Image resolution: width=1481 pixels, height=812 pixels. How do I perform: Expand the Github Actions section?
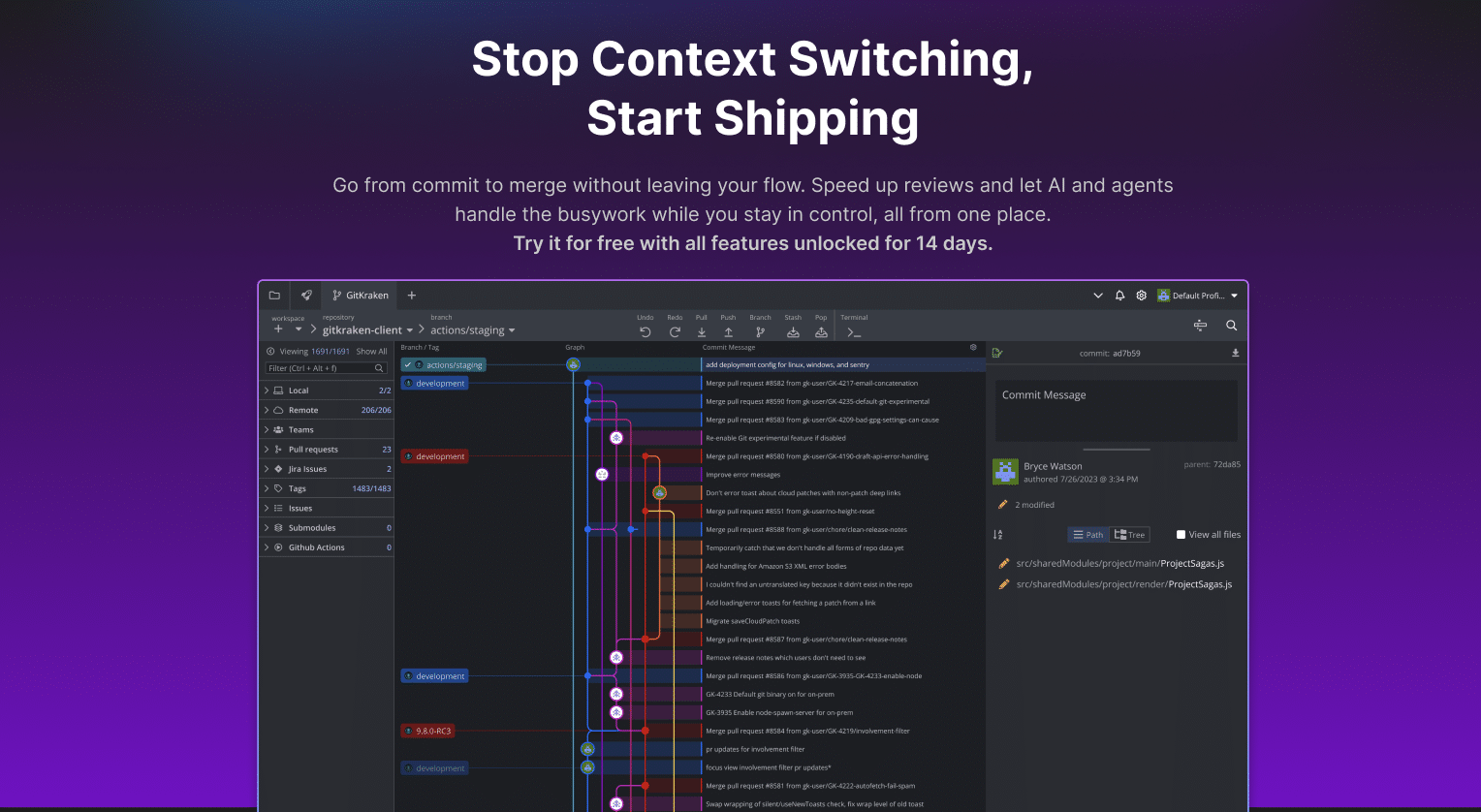[x=328, y=547]
